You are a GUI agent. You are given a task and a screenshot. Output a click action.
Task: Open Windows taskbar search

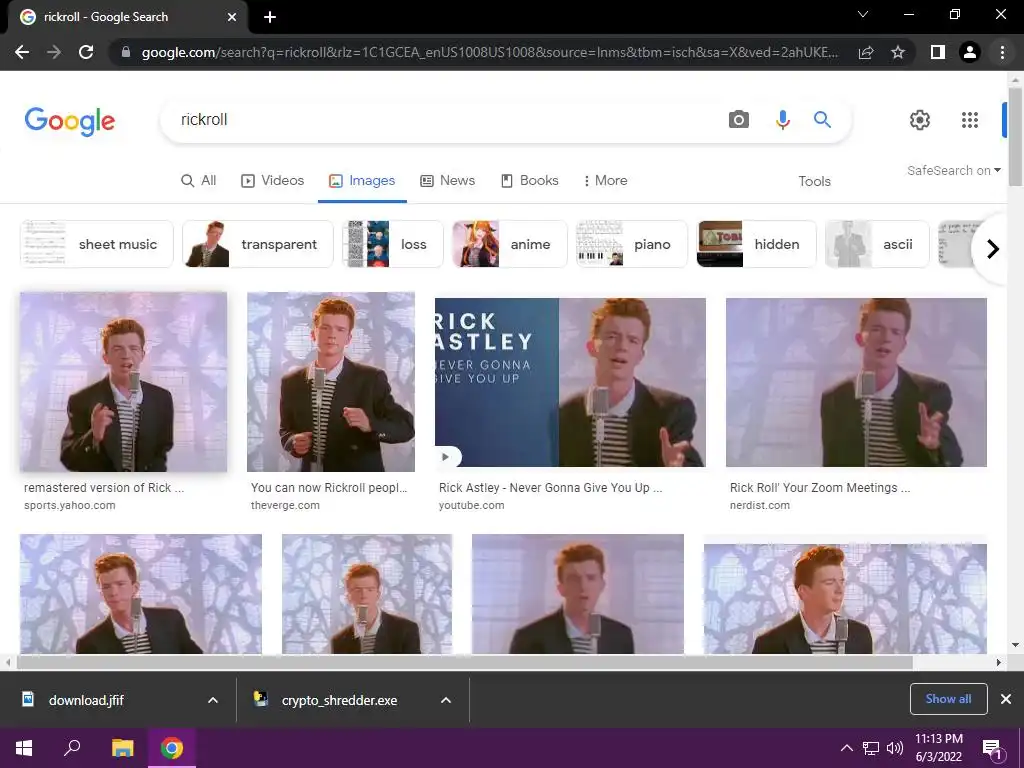[x=72, y=748]
